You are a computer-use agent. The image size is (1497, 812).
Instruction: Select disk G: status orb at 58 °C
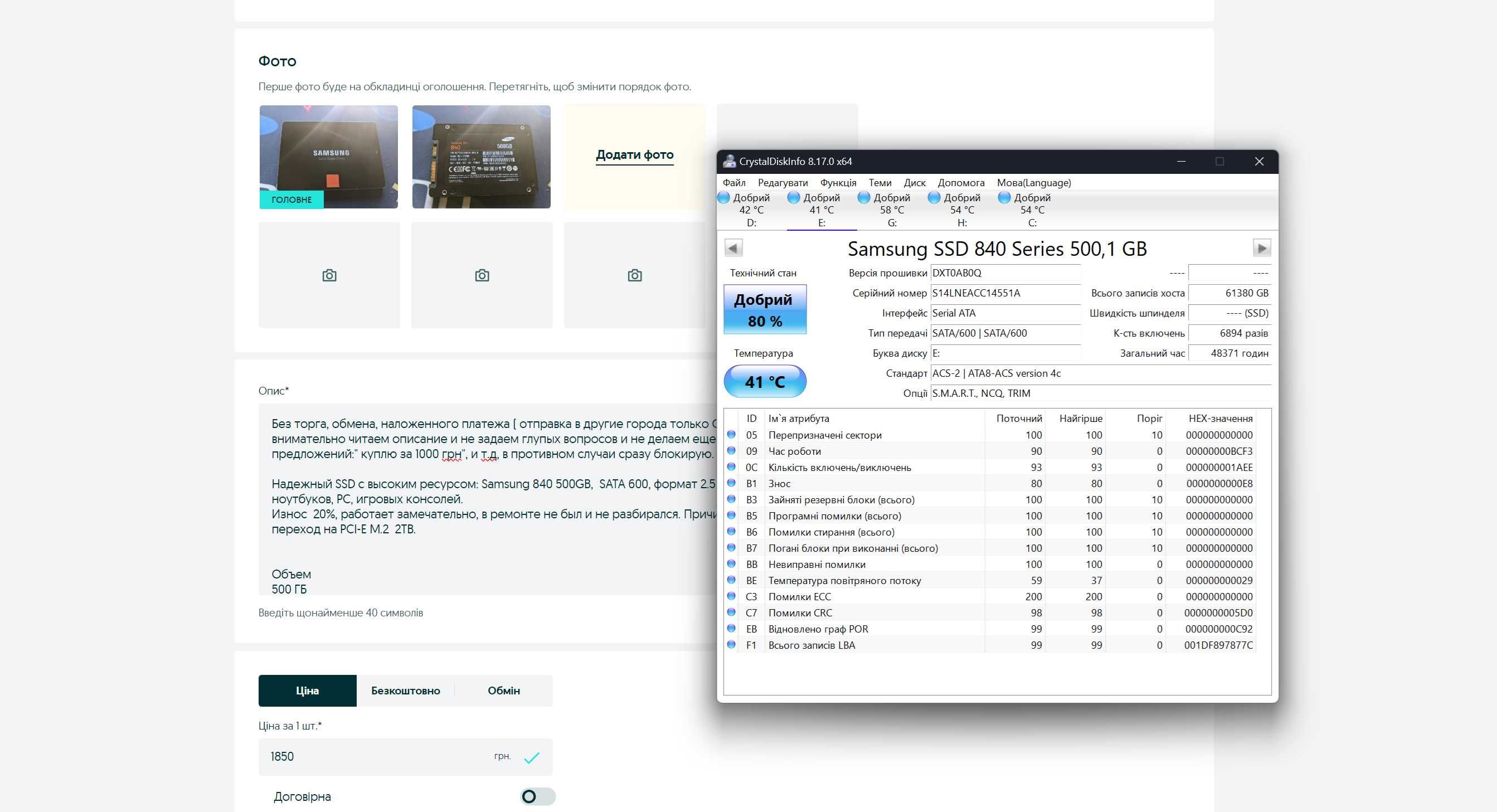pos(864,198)
